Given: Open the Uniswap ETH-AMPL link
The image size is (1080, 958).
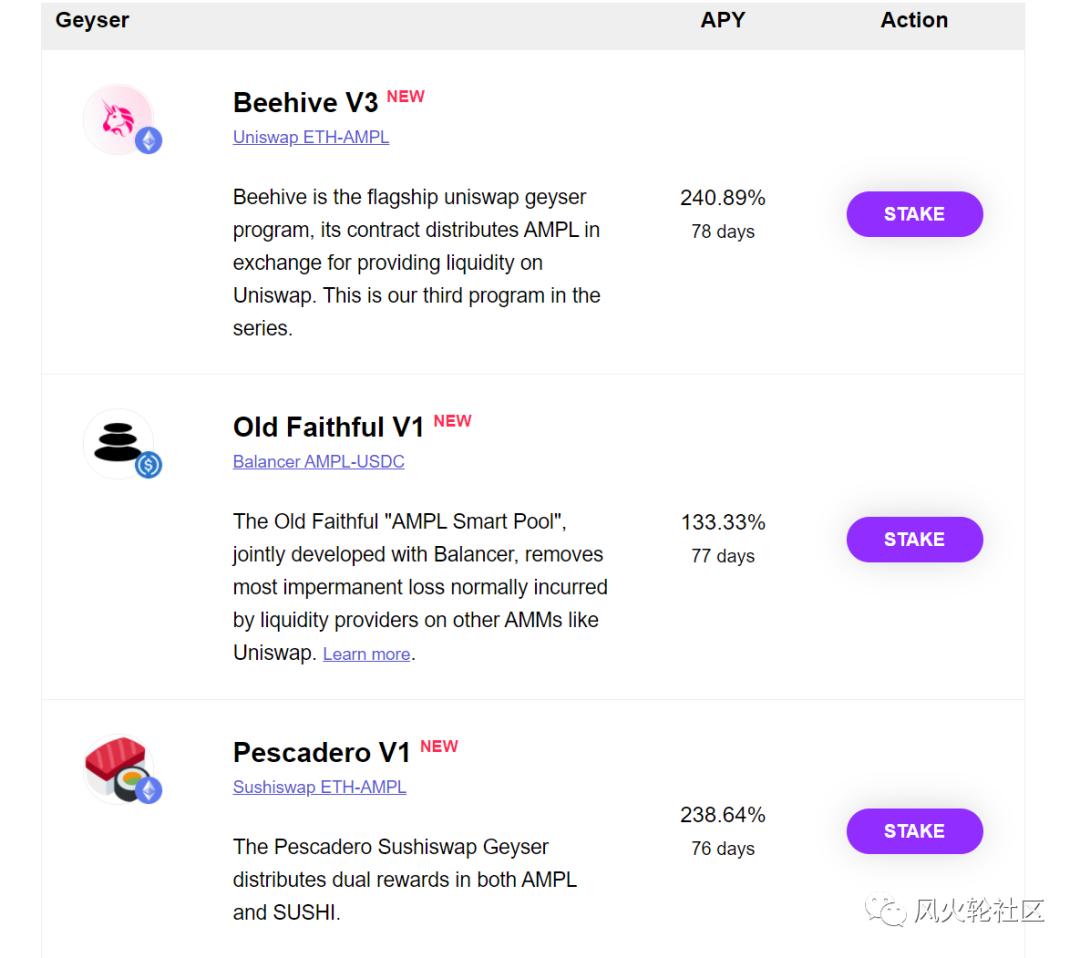Looking at the screenshot, I should 311,137.
